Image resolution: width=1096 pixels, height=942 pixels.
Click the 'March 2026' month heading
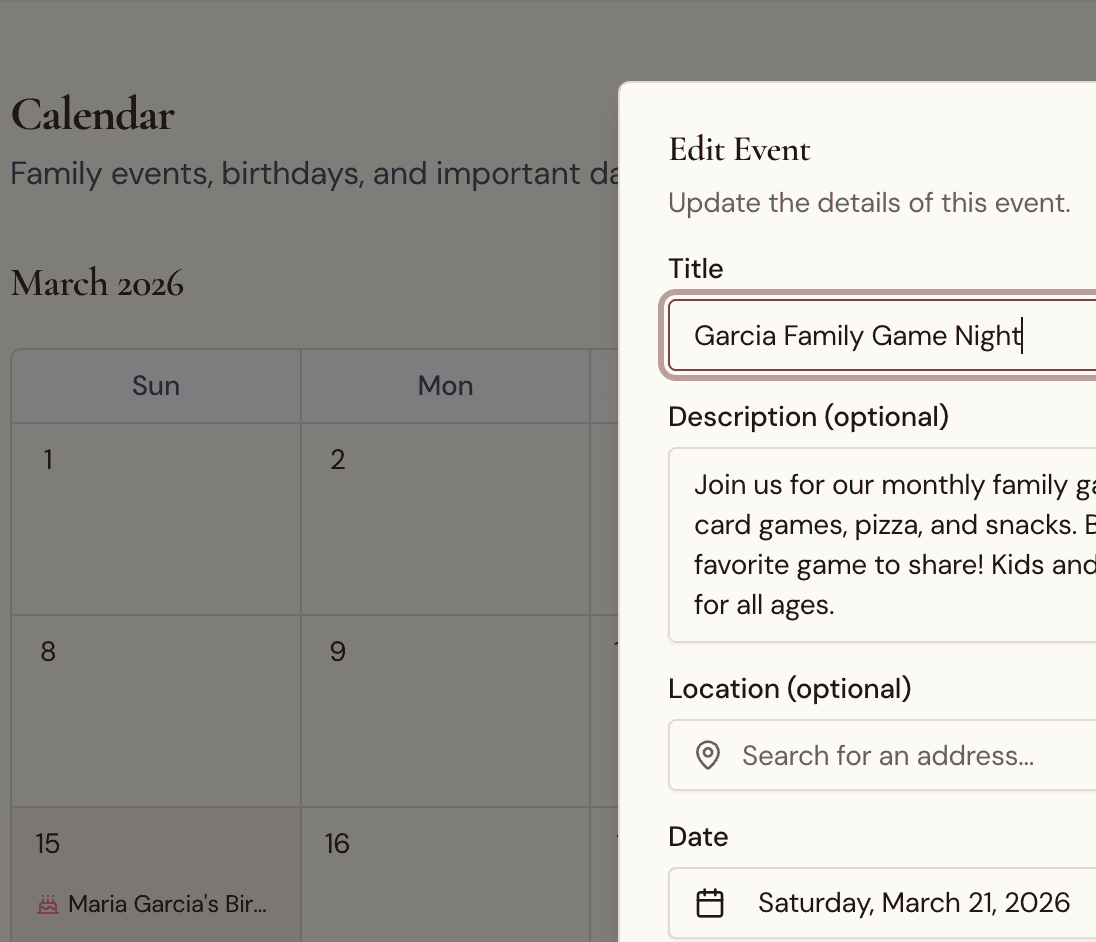click(x=97, y=284)
